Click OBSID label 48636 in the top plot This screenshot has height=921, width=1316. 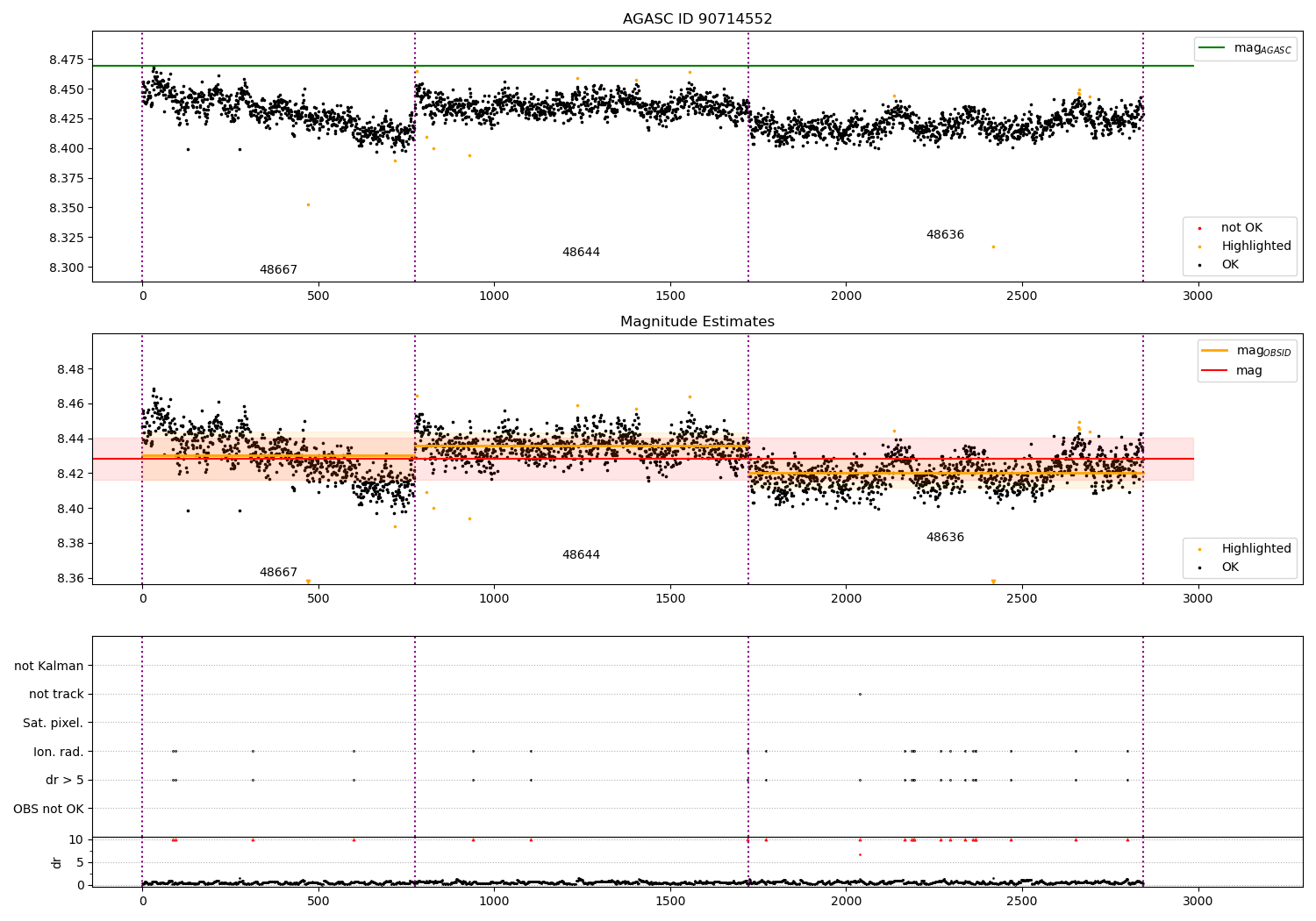[945, 235]
